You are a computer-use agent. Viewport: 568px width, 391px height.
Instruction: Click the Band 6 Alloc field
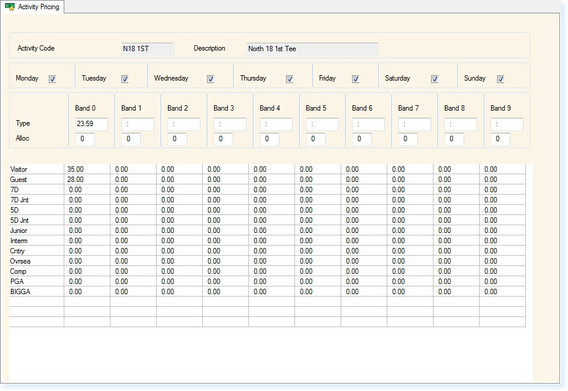362,139
